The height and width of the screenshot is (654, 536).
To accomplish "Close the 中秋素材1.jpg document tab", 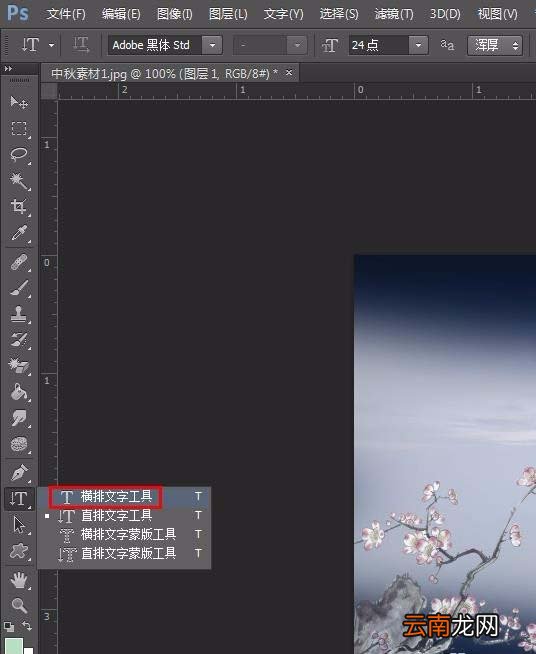I will click(289, 73).
